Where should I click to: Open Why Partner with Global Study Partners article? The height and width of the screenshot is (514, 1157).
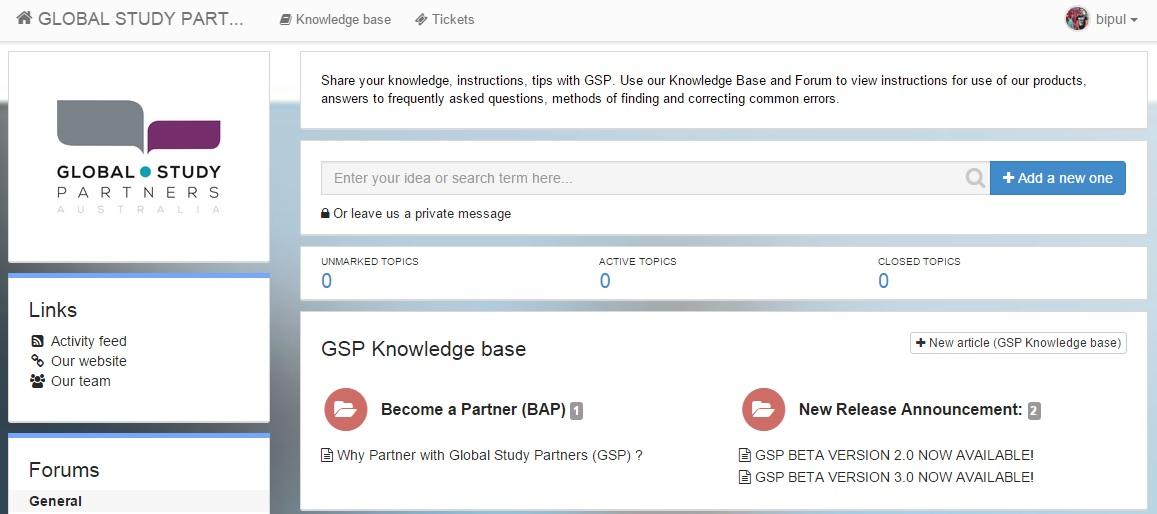pos(489,456)
